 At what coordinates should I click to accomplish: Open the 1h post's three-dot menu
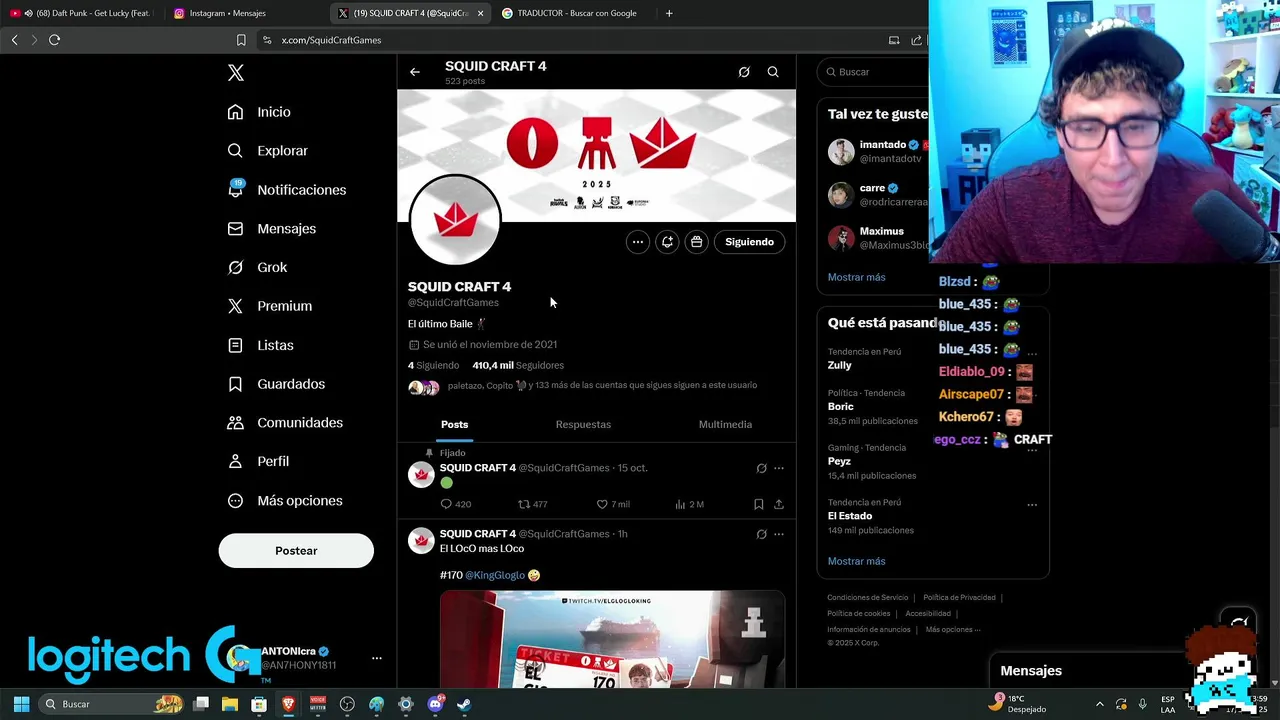click(x=779, y=534)
